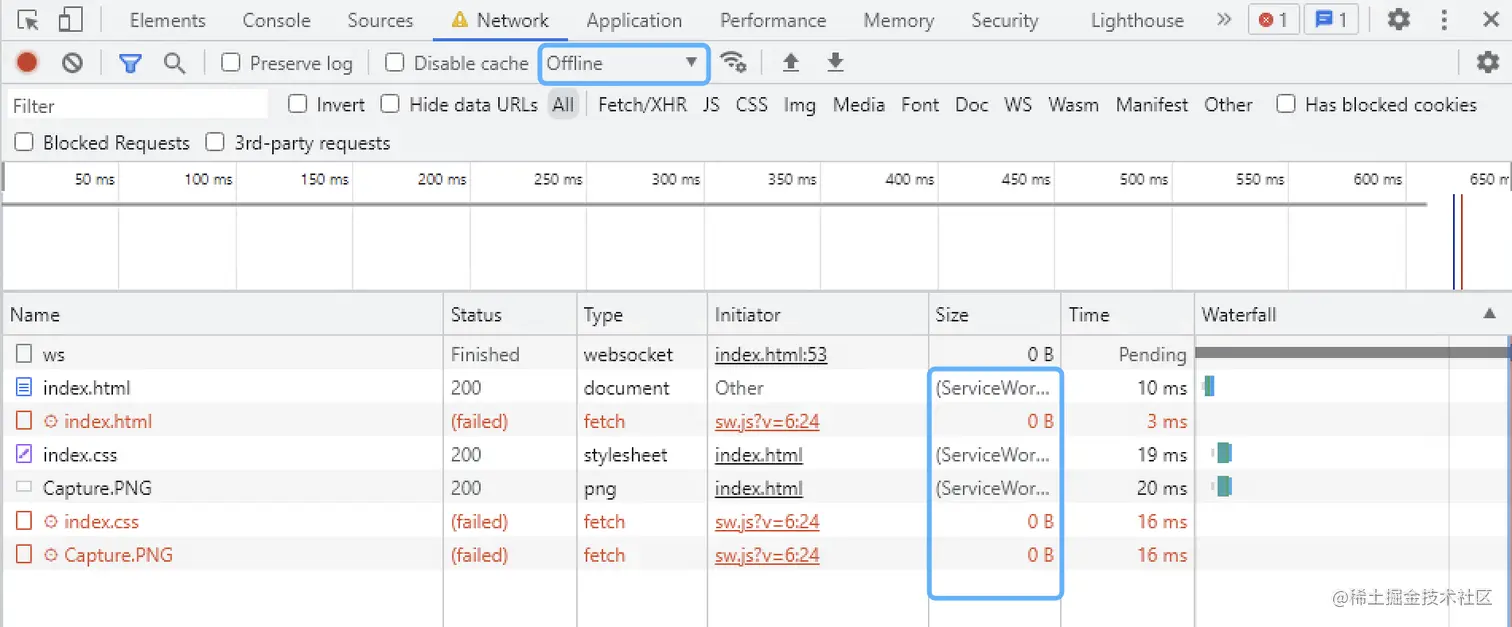This screenshot has height=627, width=1512.
Task: Enable the Preserve log checkbox
Action: pos(231,63)
